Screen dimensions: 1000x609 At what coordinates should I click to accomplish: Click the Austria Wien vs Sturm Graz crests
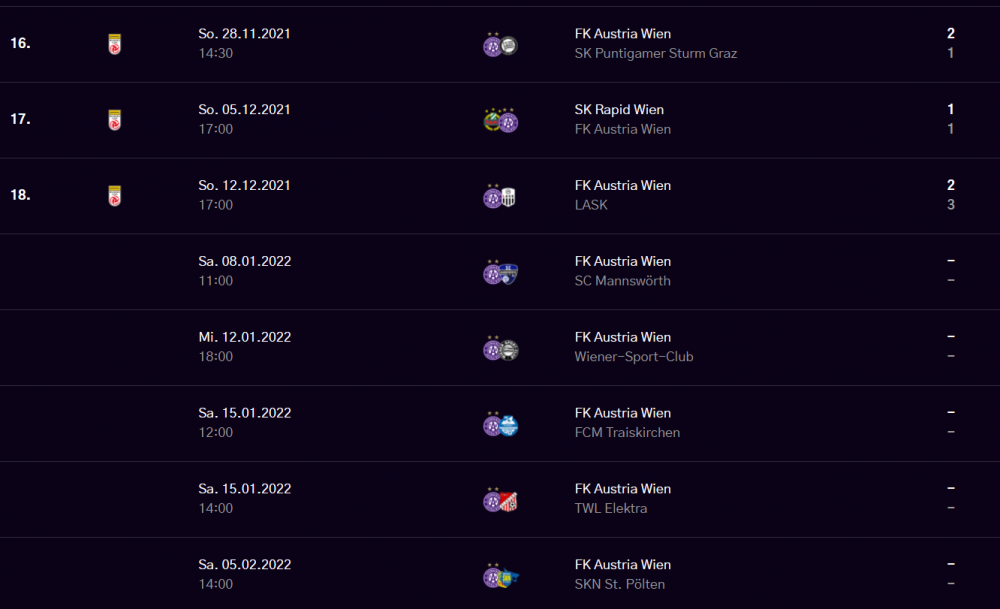point(501,44)
